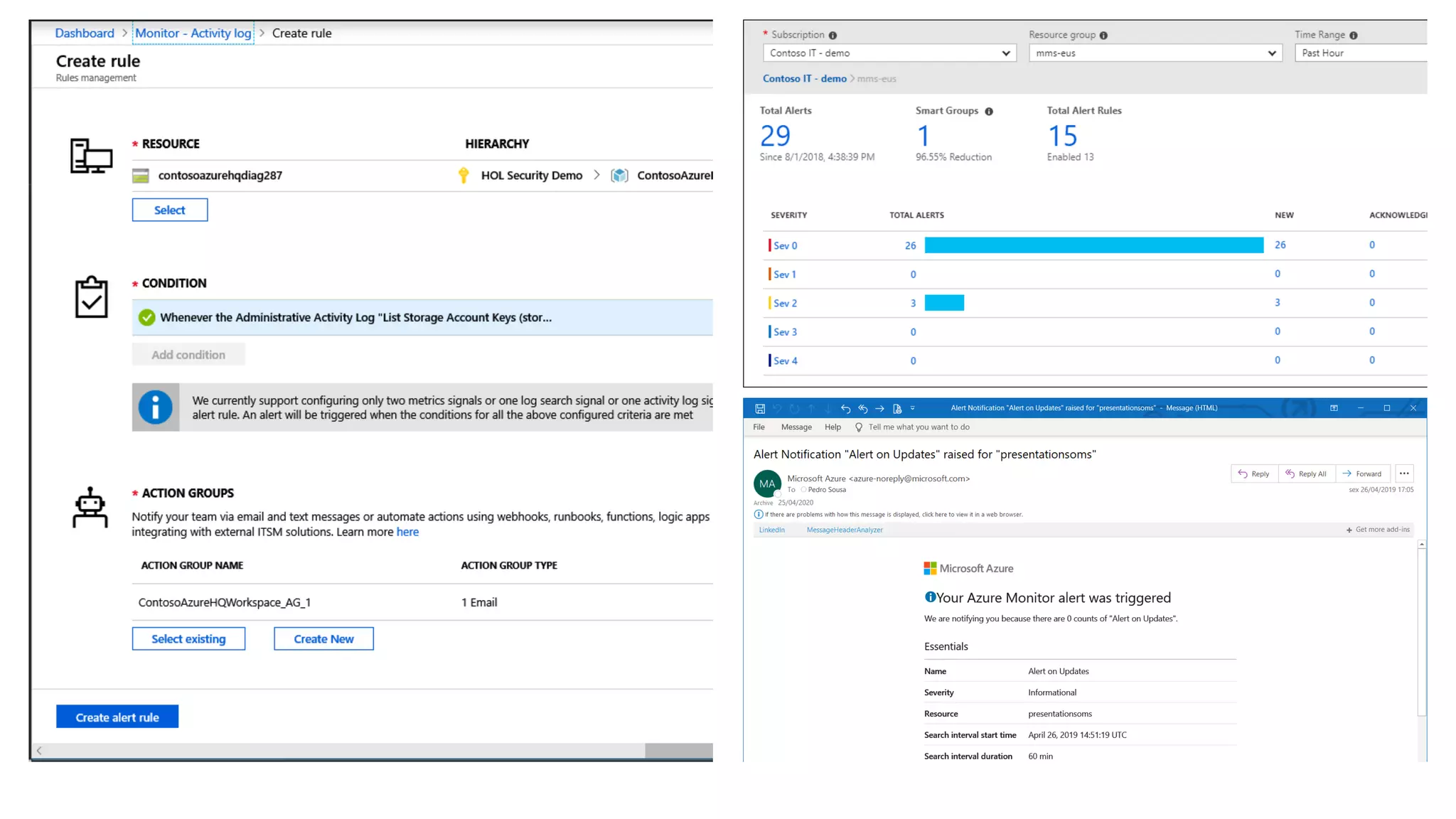Click the Reply All icon in title bar

click(x=862, y=409)
